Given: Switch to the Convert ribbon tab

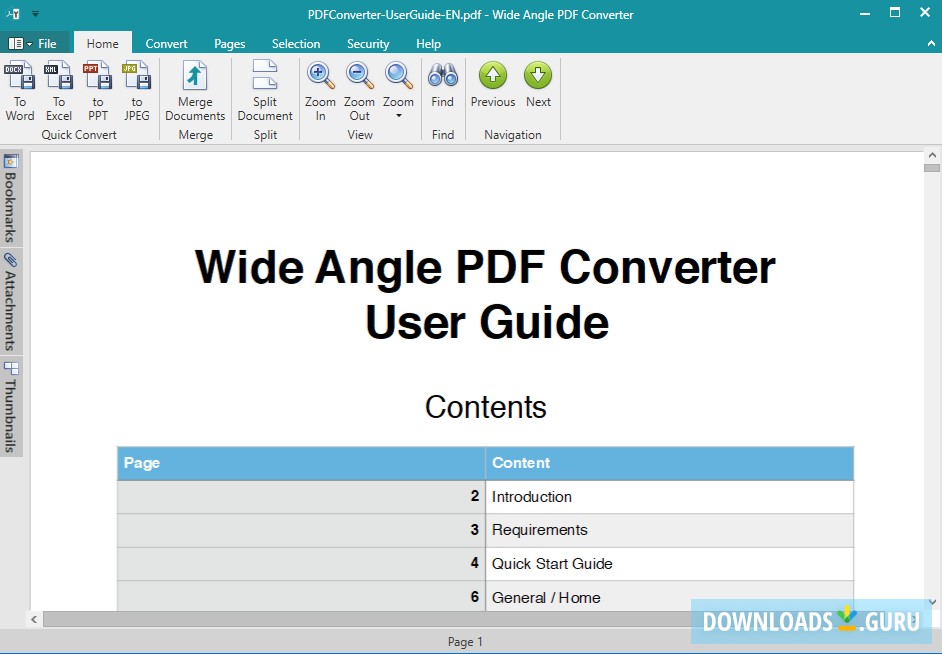Looking at the screenshot, I should tap(166, 43).
